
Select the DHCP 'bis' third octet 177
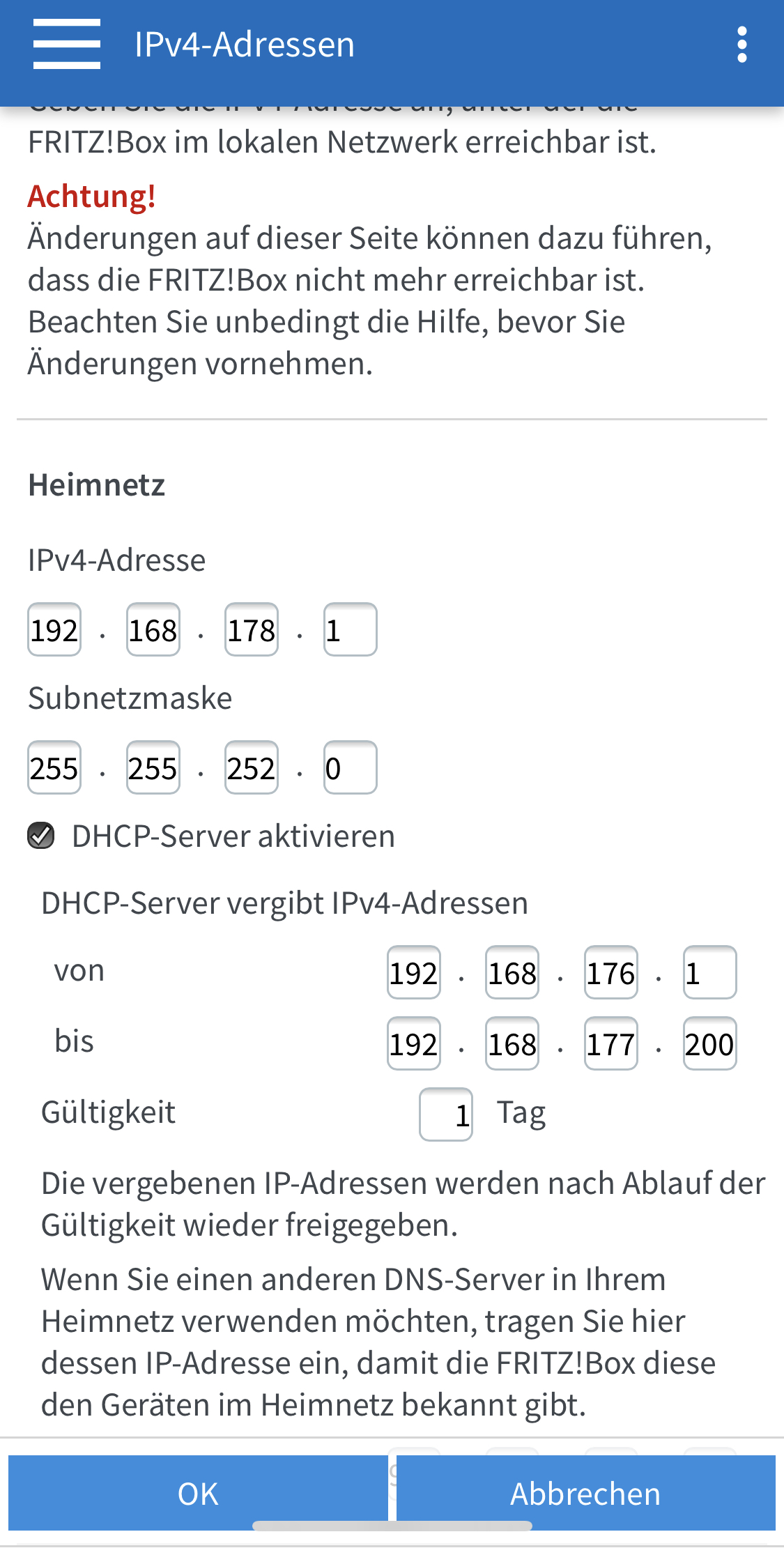[x=611, y=1043]
